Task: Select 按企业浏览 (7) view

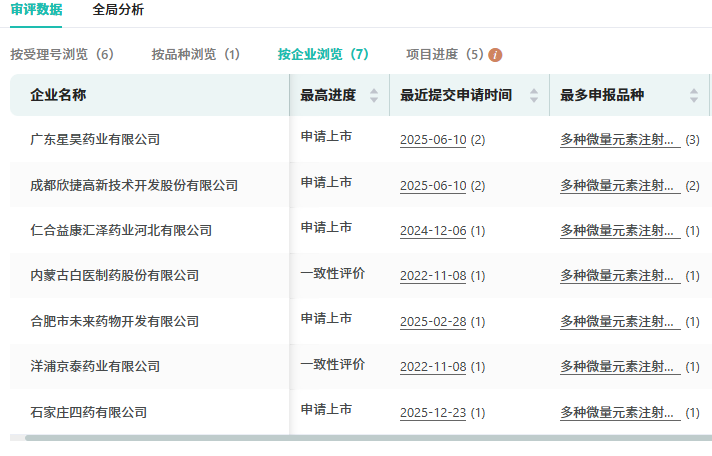Action: [323, 54]
